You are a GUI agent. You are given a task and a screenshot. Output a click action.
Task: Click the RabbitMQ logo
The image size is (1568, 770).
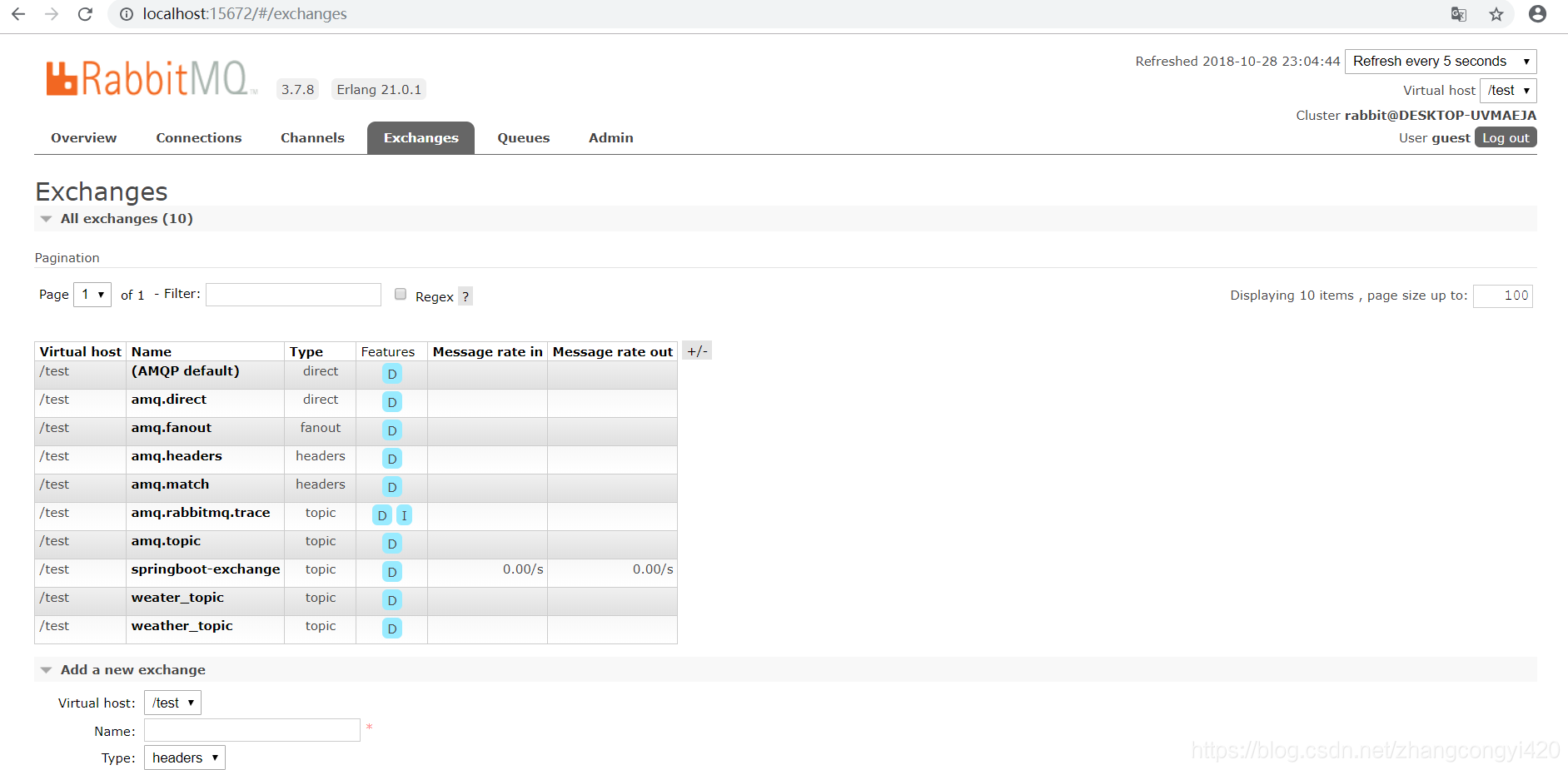pyautogui.click(x=151, y=78)
